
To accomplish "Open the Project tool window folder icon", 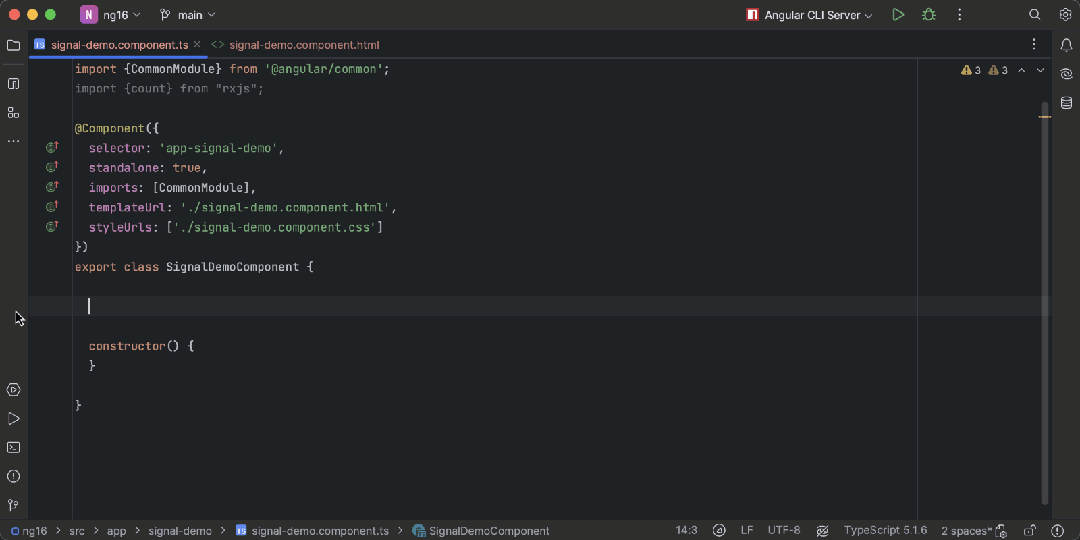I will coord(13,45).
